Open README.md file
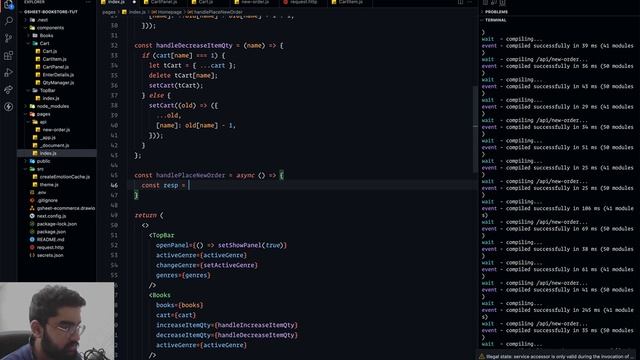 [50, 240]
